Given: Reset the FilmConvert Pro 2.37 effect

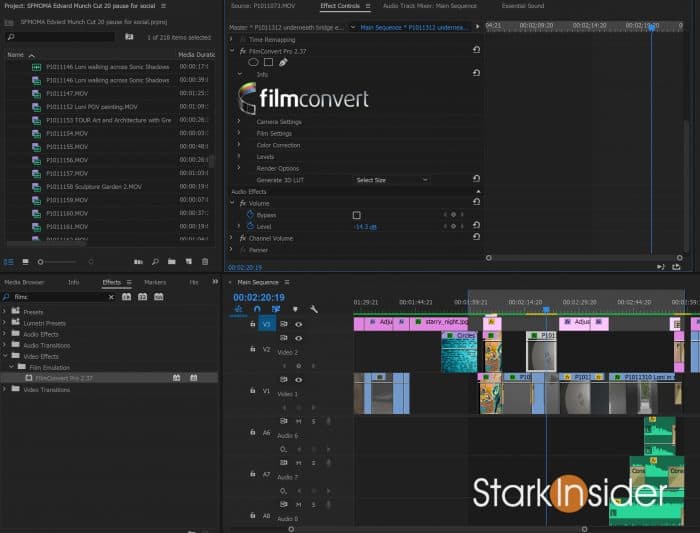Looking at the screenshot, I should tap(476, 49).
